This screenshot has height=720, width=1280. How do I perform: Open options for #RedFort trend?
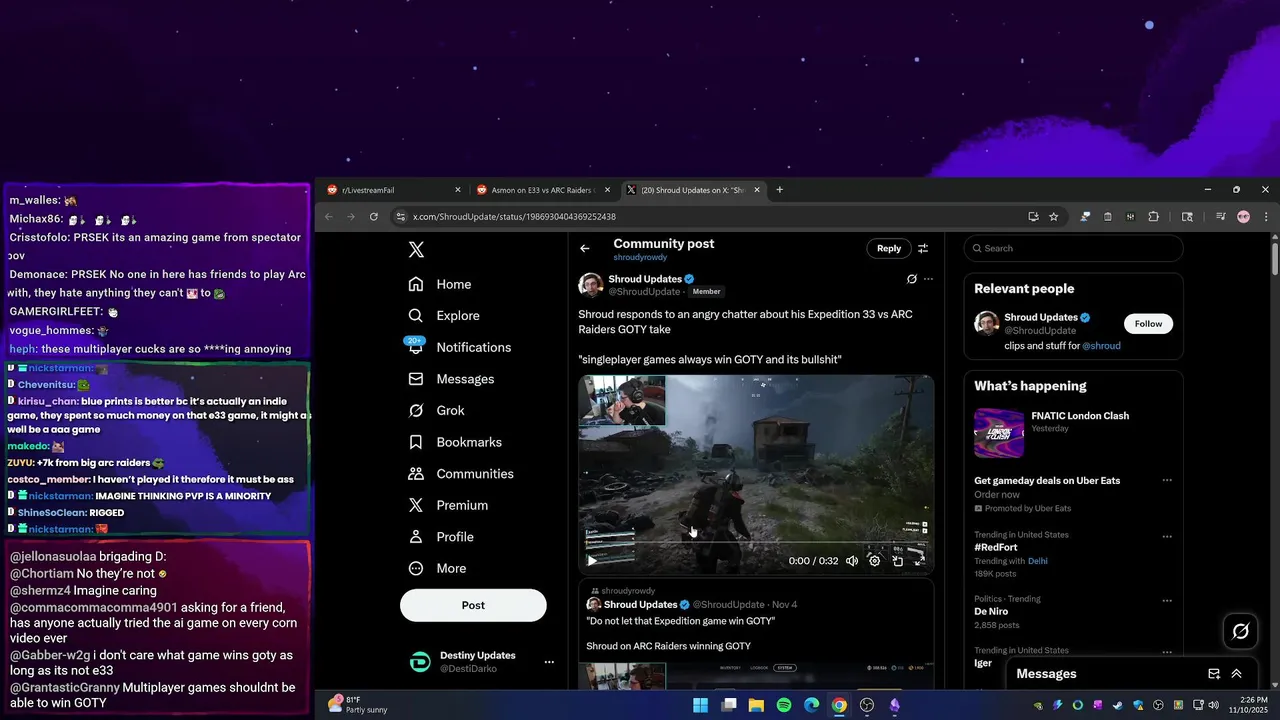1167,537
